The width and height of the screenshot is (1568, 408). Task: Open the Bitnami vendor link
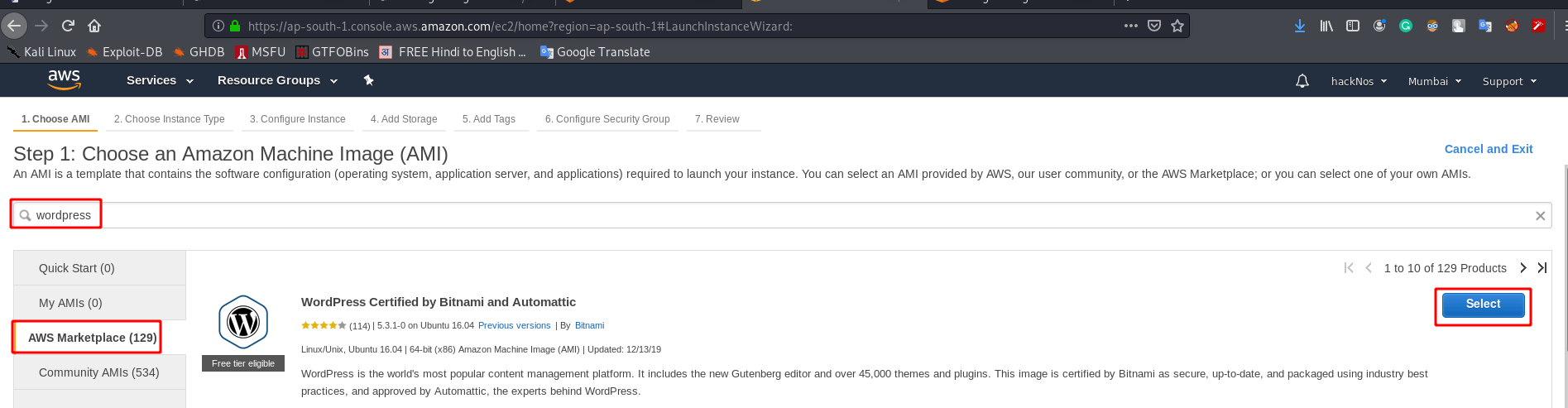(589, 325)
